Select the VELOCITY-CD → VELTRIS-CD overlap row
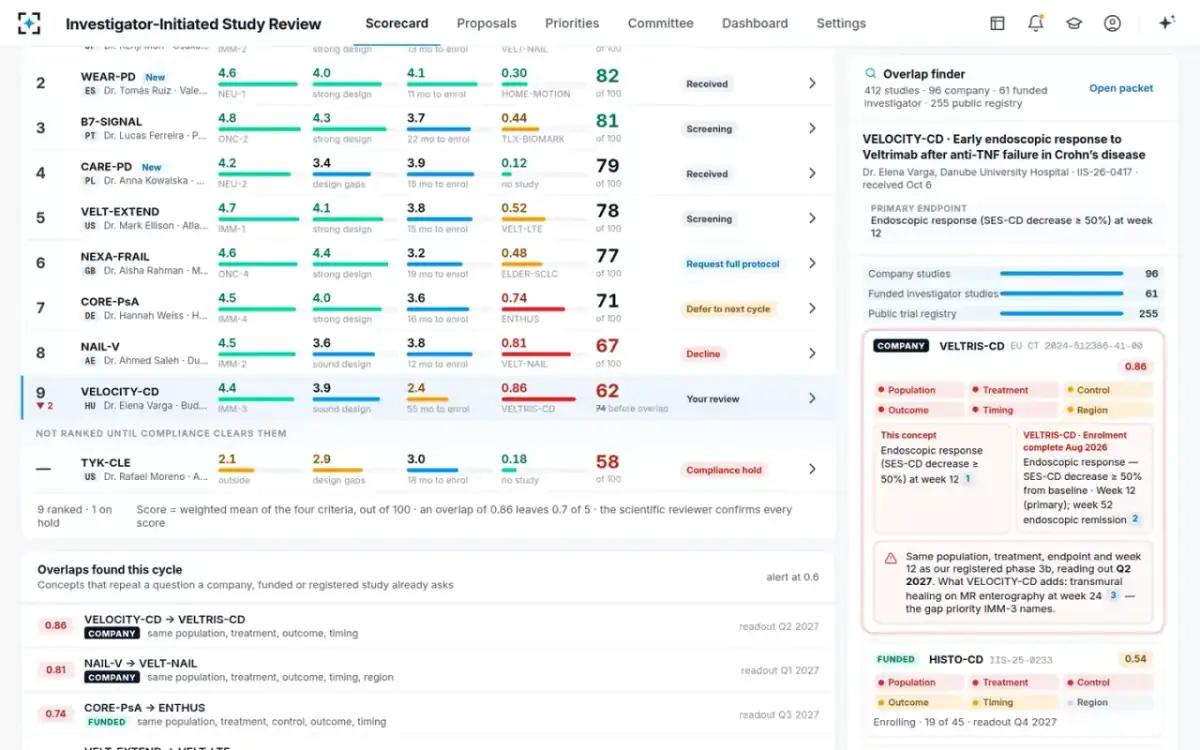 (428, 626)
